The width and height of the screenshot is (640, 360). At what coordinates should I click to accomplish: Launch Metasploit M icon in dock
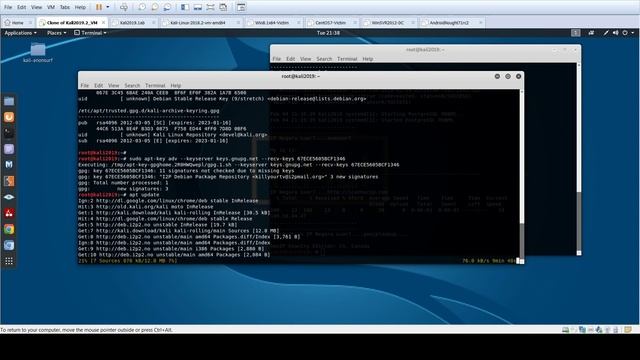(9, 165)
